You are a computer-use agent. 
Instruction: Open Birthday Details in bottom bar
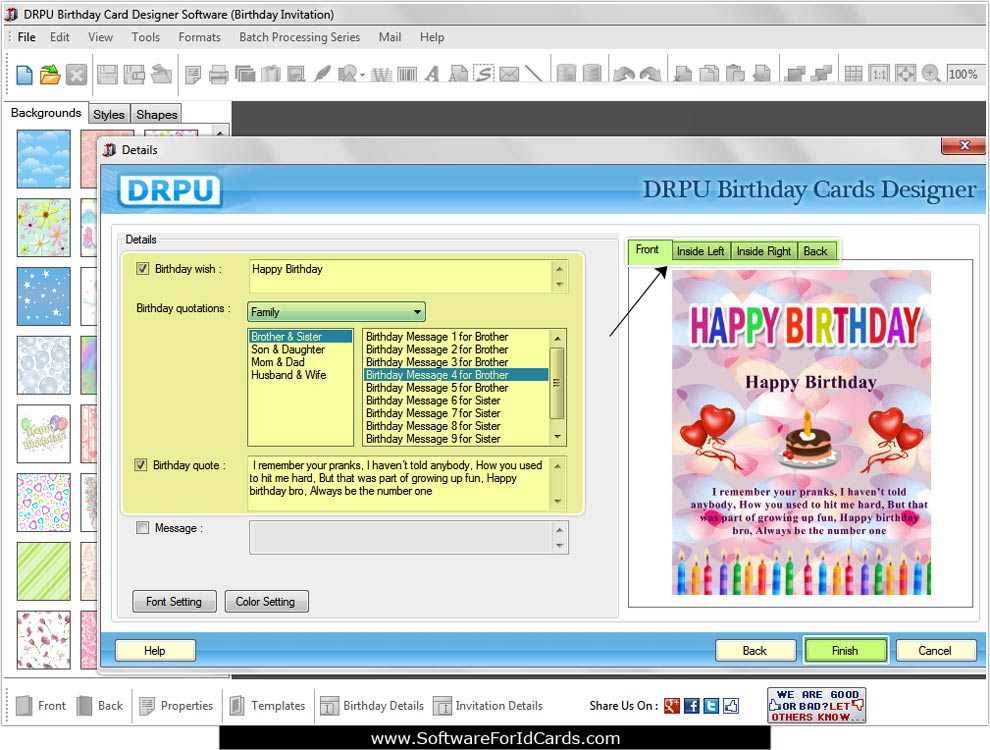pos(372,706)
